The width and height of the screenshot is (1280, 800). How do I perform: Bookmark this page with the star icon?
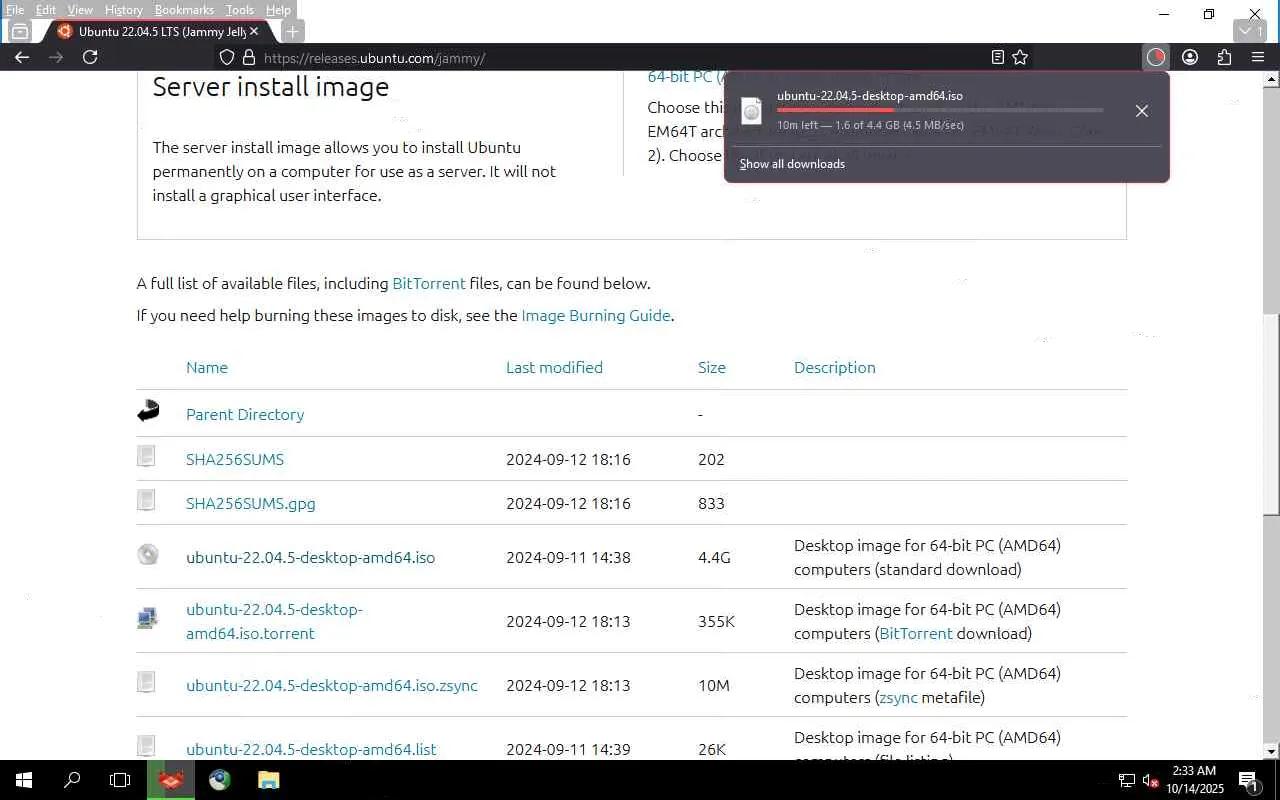(x=1020, y=57)
